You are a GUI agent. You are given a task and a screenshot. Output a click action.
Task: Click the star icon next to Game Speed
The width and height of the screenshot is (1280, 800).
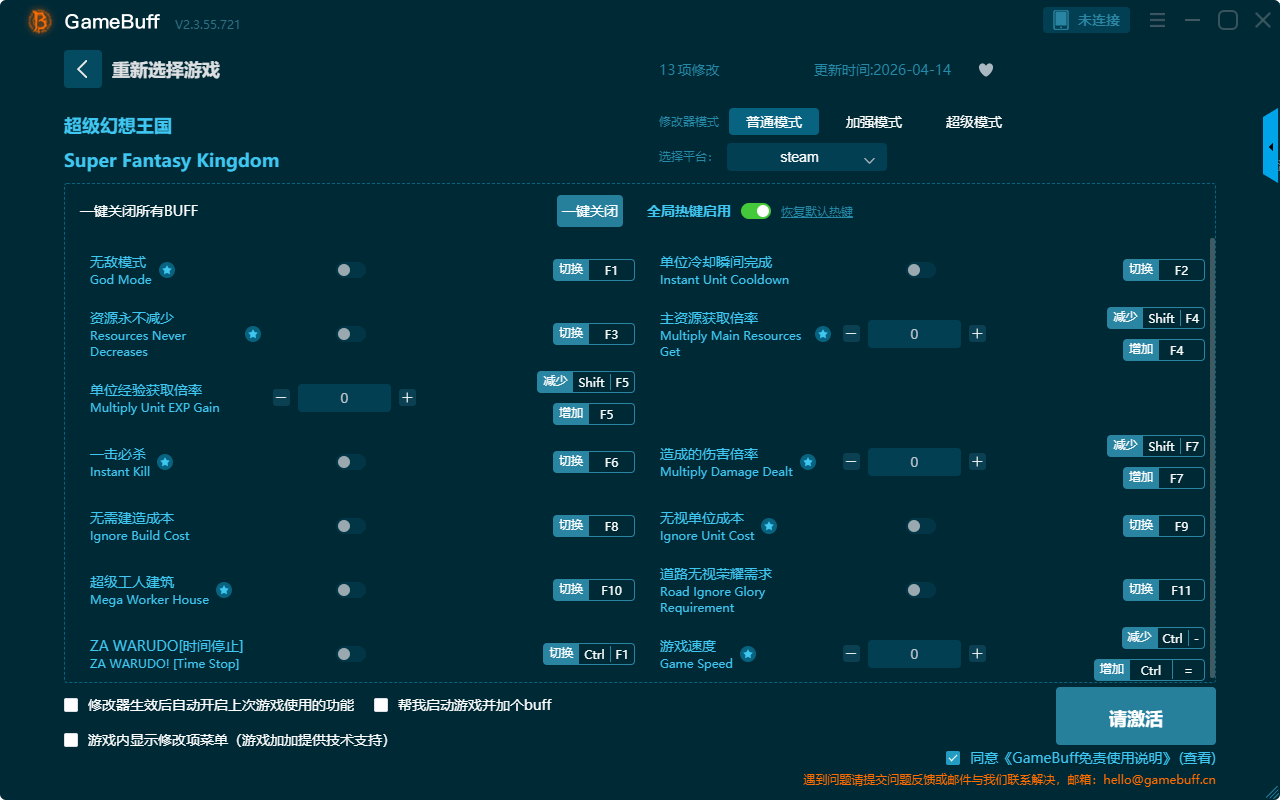click(747, 654)
